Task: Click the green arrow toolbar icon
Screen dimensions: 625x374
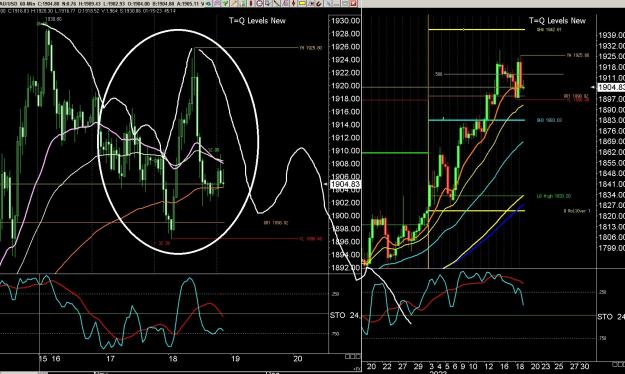Action: (225, 3)
